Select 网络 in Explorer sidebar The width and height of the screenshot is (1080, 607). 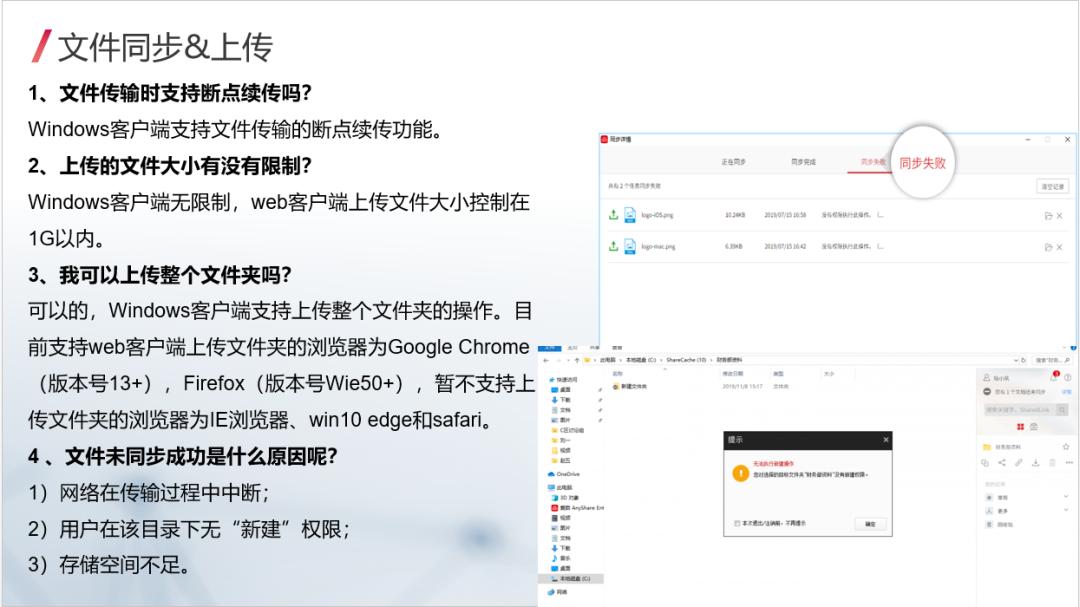[x=558, y=593]
